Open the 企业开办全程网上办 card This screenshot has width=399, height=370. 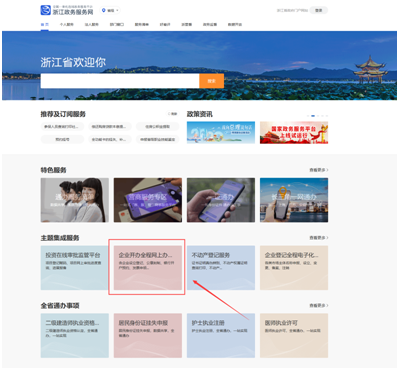(x=148, y=268)
